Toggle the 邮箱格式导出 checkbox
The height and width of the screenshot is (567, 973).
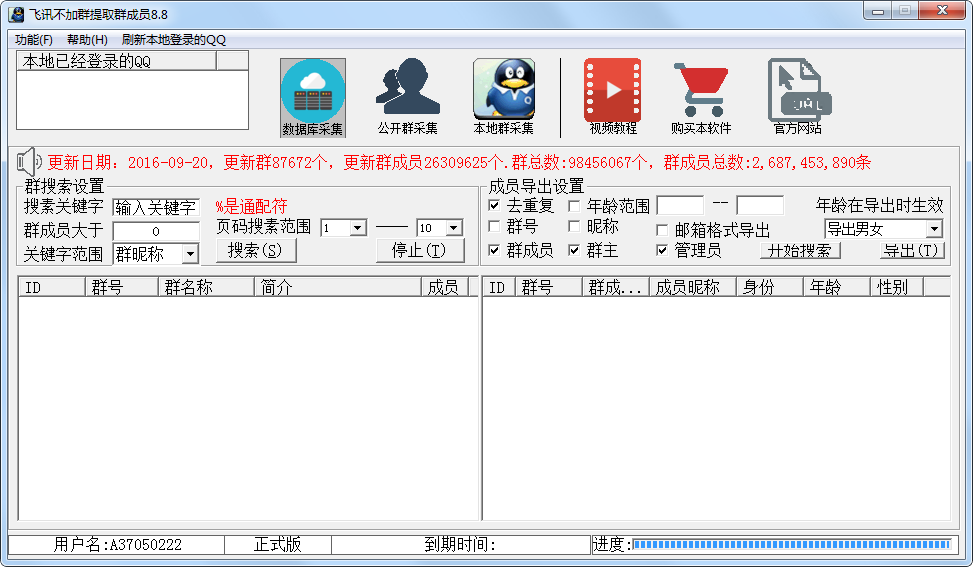[662, 230]
